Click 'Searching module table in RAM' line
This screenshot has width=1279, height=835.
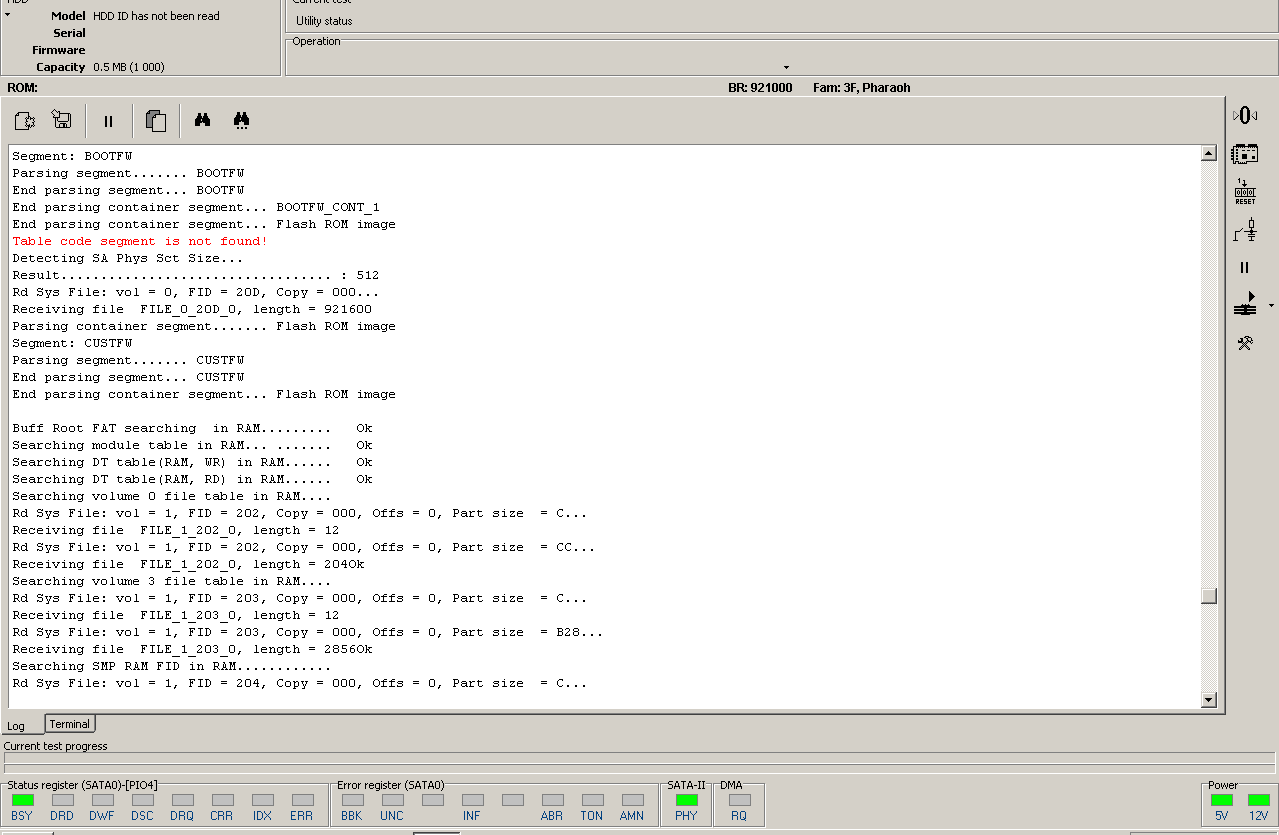point(192,445)
